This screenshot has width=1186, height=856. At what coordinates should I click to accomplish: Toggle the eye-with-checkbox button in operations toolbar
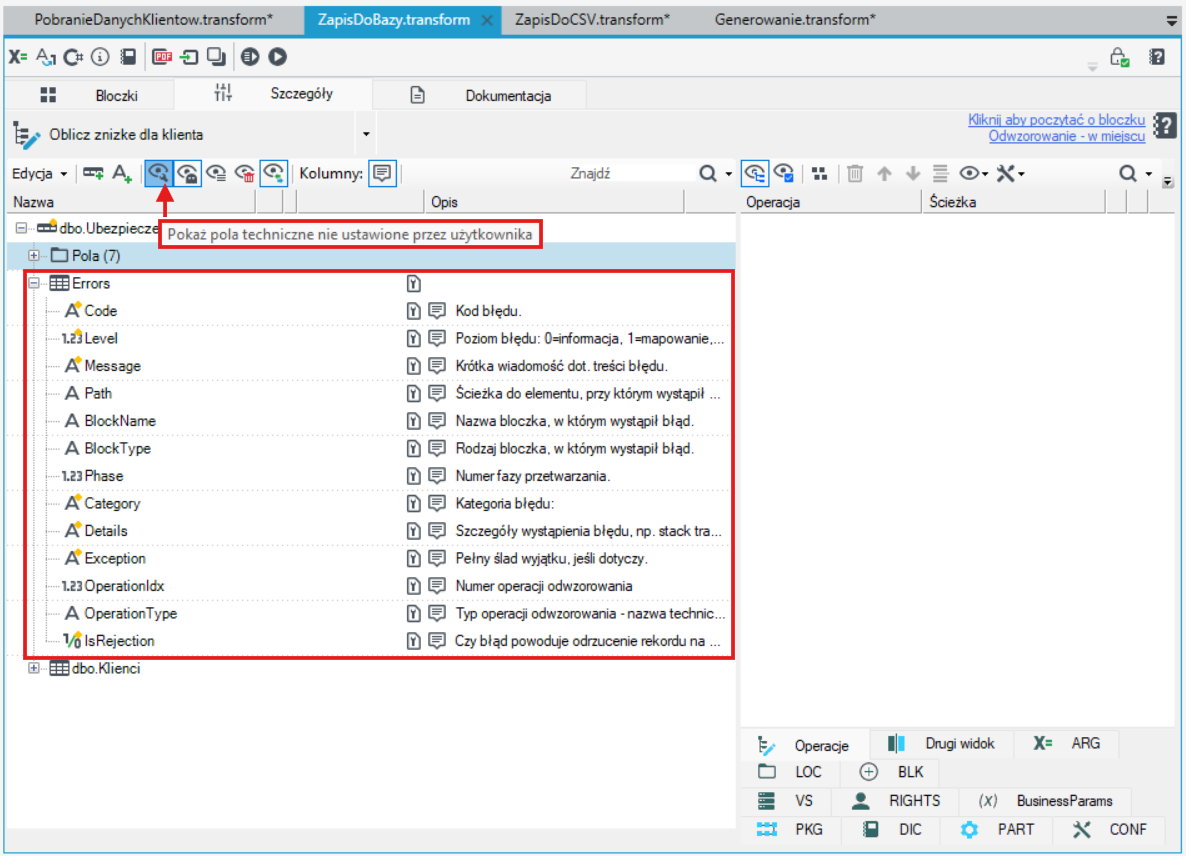(x=784, y=173)
